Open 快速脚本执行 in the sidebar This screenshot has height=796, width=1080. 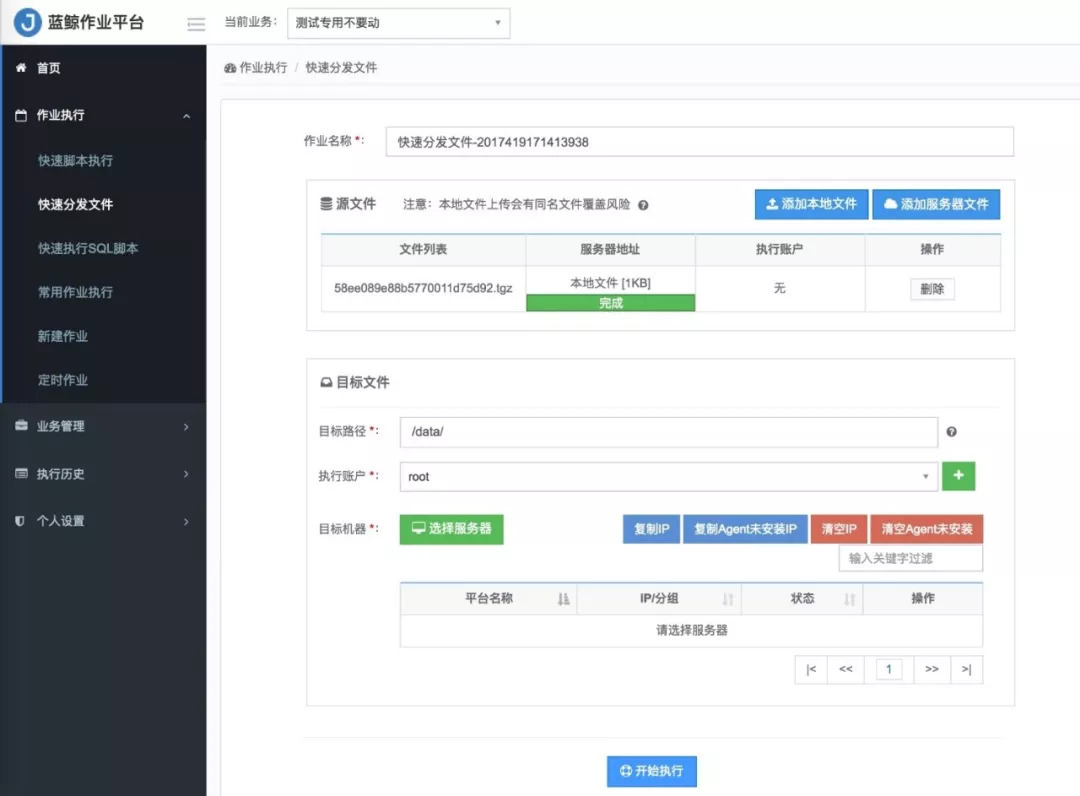click(x=75, y=160)
